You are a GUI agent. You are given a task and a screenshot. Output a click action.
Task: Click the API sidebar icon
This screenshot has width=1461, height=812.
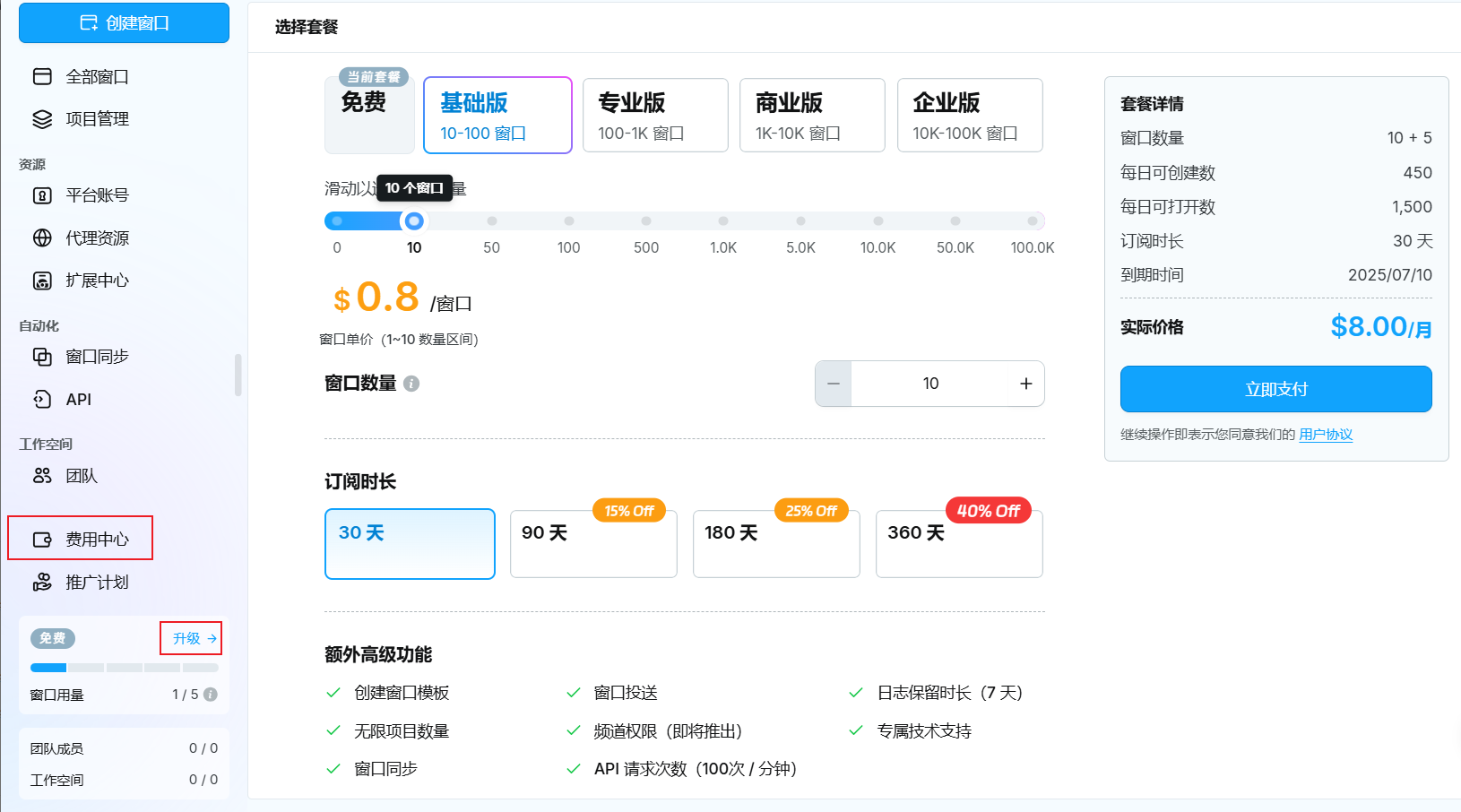(x=42, y=400)
